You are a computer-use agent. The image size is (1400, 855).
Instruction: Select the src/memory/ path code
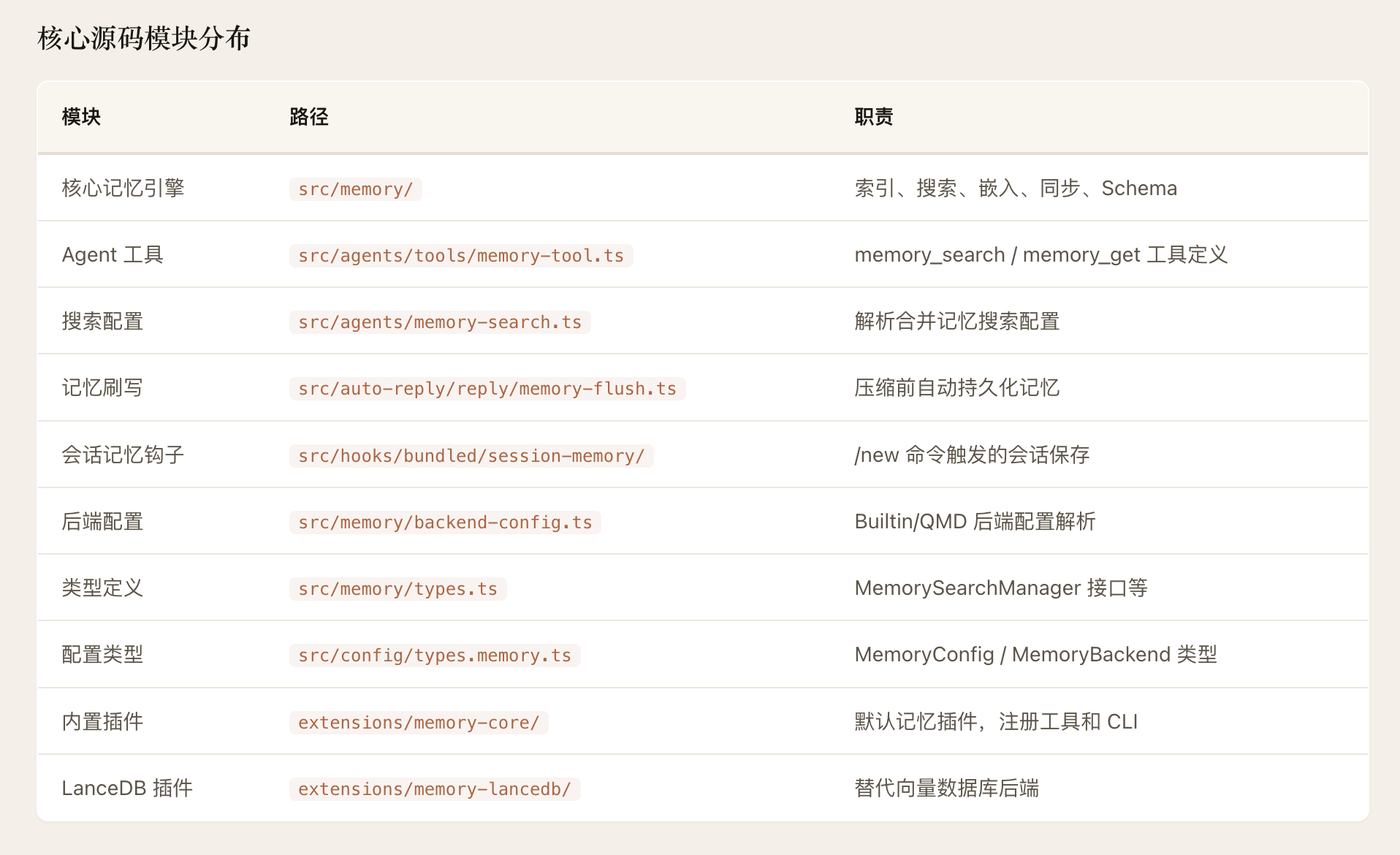tap(355, 189)
